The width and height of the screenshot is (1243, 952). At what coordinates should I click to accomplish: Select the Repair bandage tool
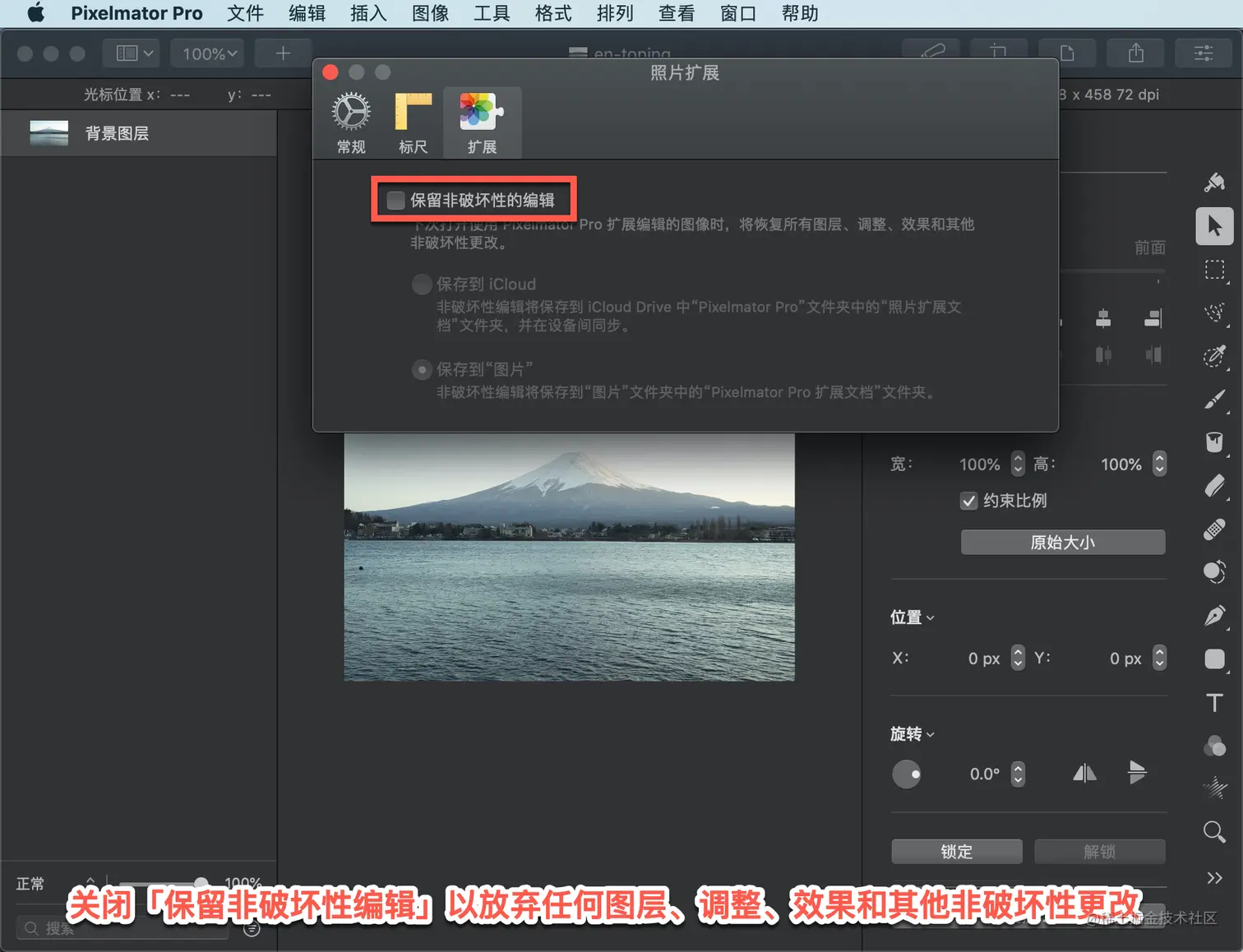[x=1214, y=529]
